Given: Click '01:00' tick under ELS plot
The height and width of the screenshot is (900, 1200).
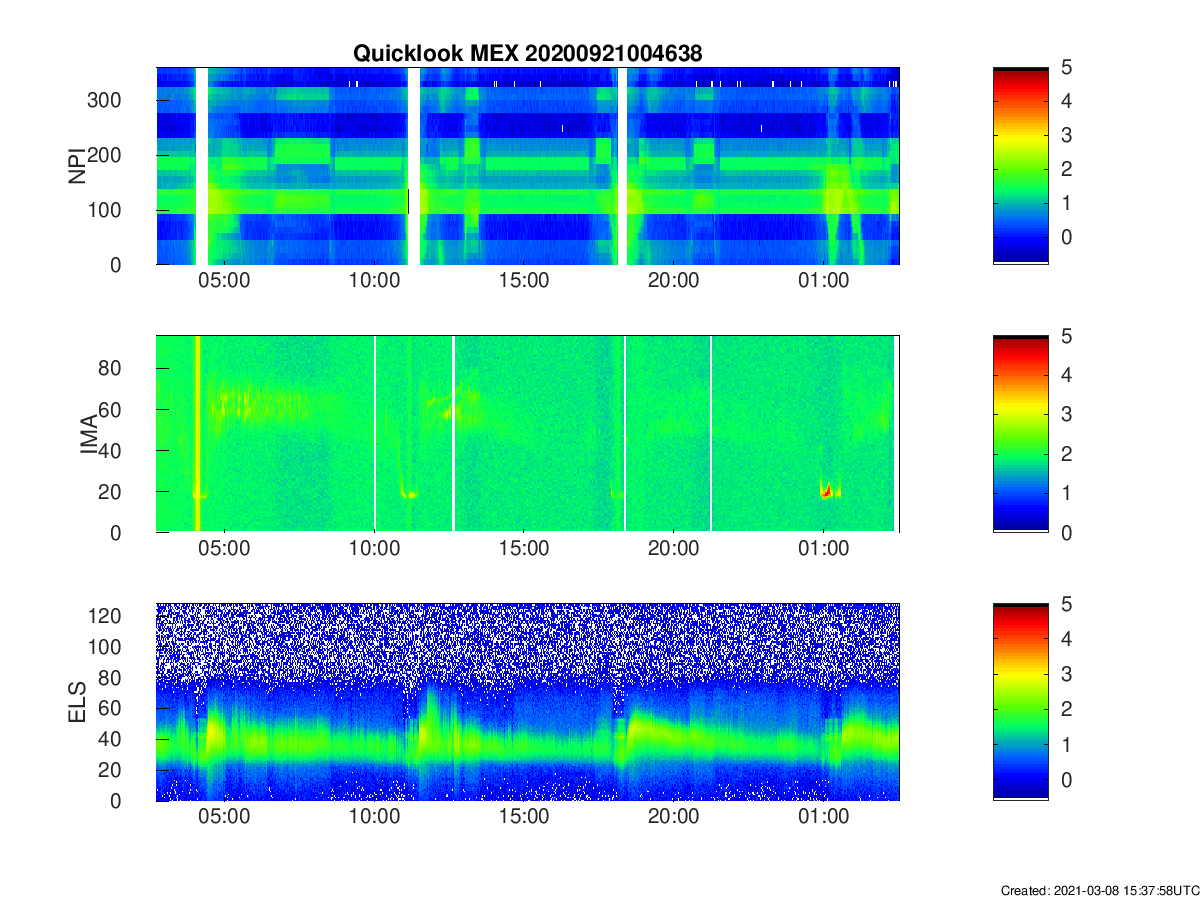Looking at the screenshot, I should tap(823, 818).
